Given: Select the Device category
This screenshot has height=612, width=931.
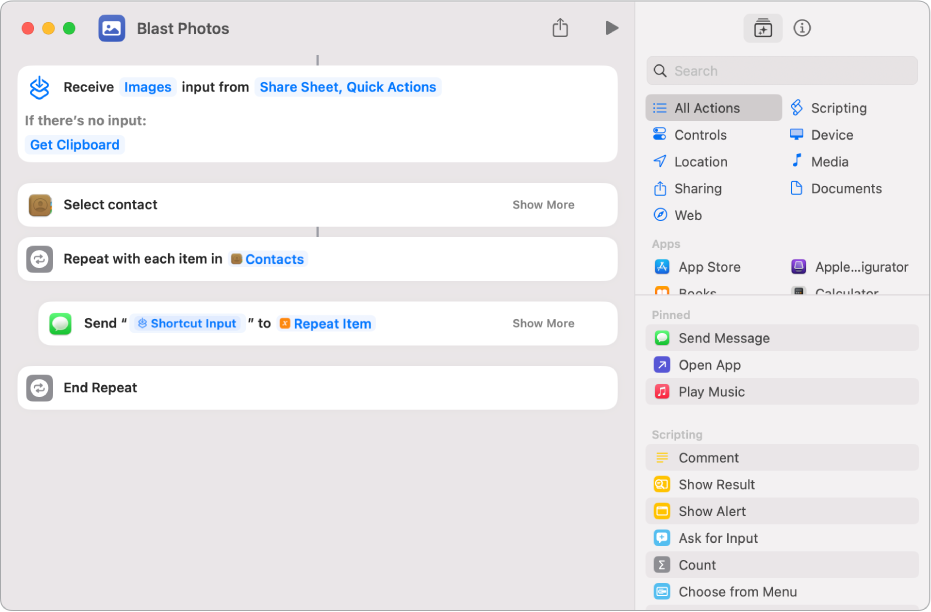Looking at the screenshot, I should (x=822, y=135).
